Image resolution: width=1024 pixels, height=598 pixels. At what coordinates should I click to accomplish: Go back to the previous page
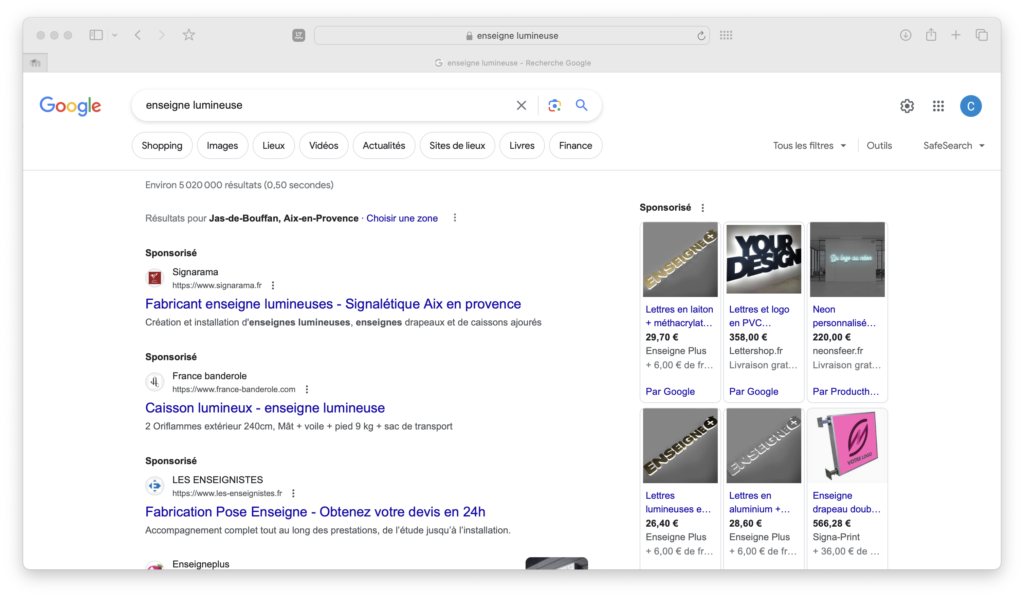coord(138,35)
